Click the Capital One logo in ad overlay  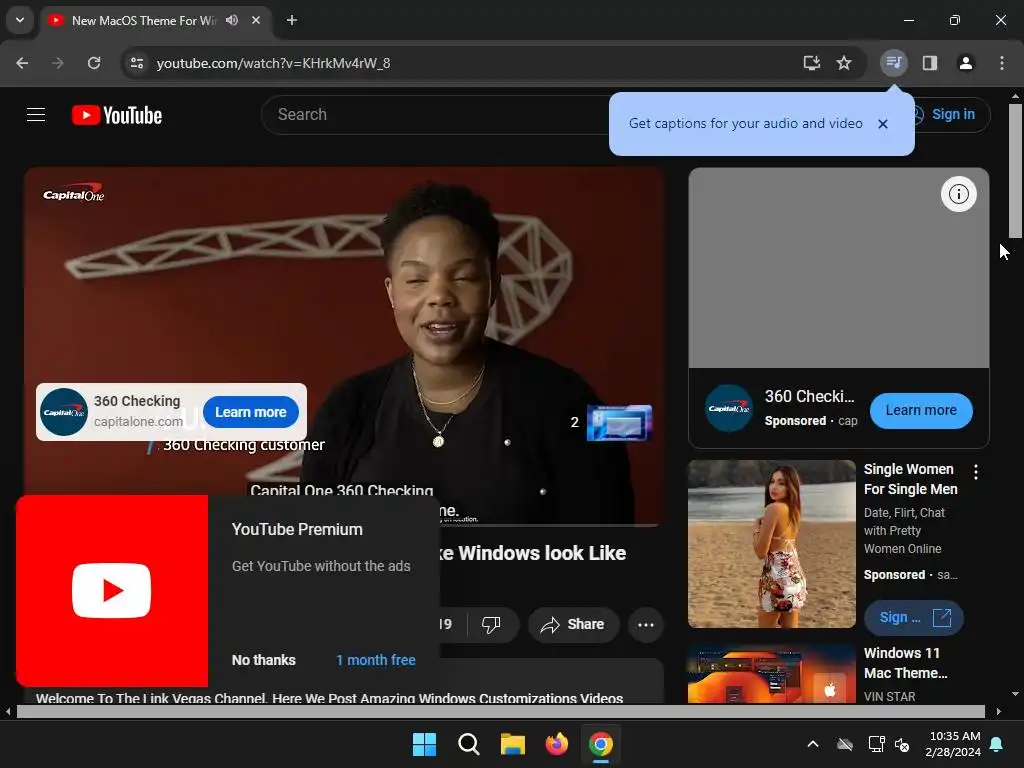coord(63,412)
